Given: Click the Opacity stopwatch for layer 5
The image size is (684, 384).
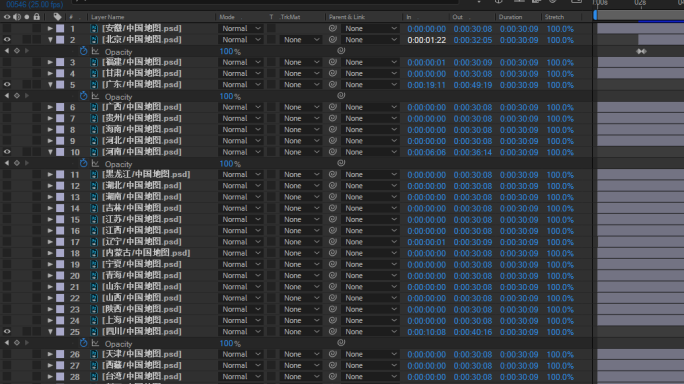Looking at the screenshot, I should pos(83,96).
